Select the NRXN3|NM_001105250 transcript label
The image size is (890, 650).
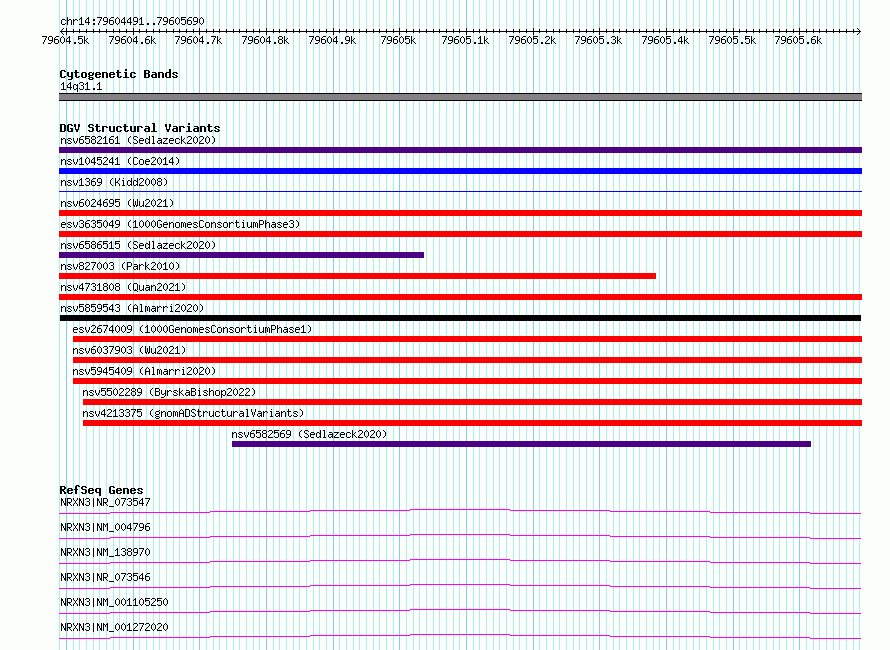pos(114,602)
